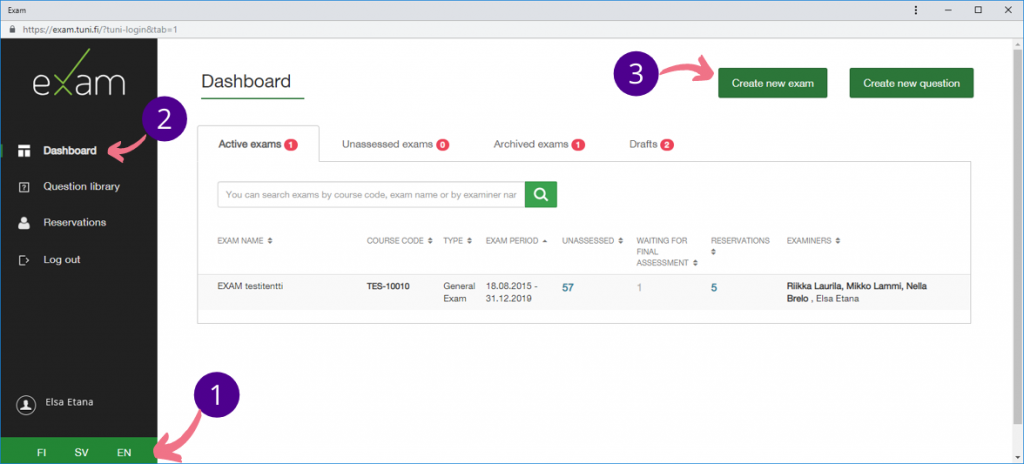Click Elsa Etana user avatar icon

26,404
